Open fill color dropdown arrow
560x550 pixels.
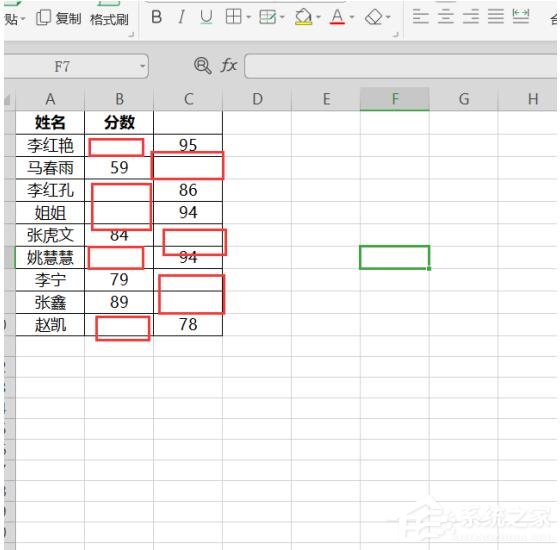319,17
